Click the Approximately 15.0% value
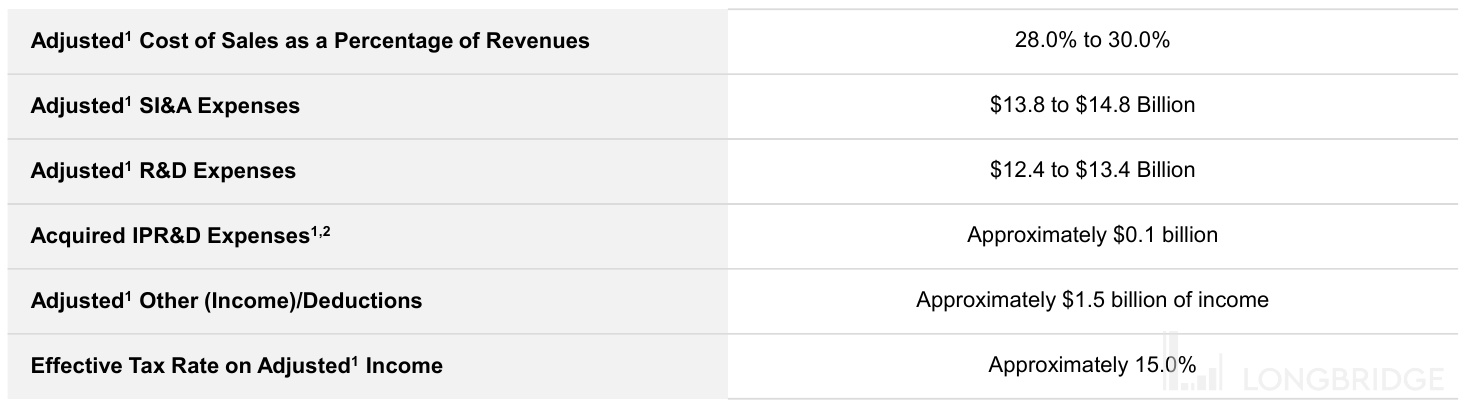This screenshot has height=411, width=1465. [1092, 365]
